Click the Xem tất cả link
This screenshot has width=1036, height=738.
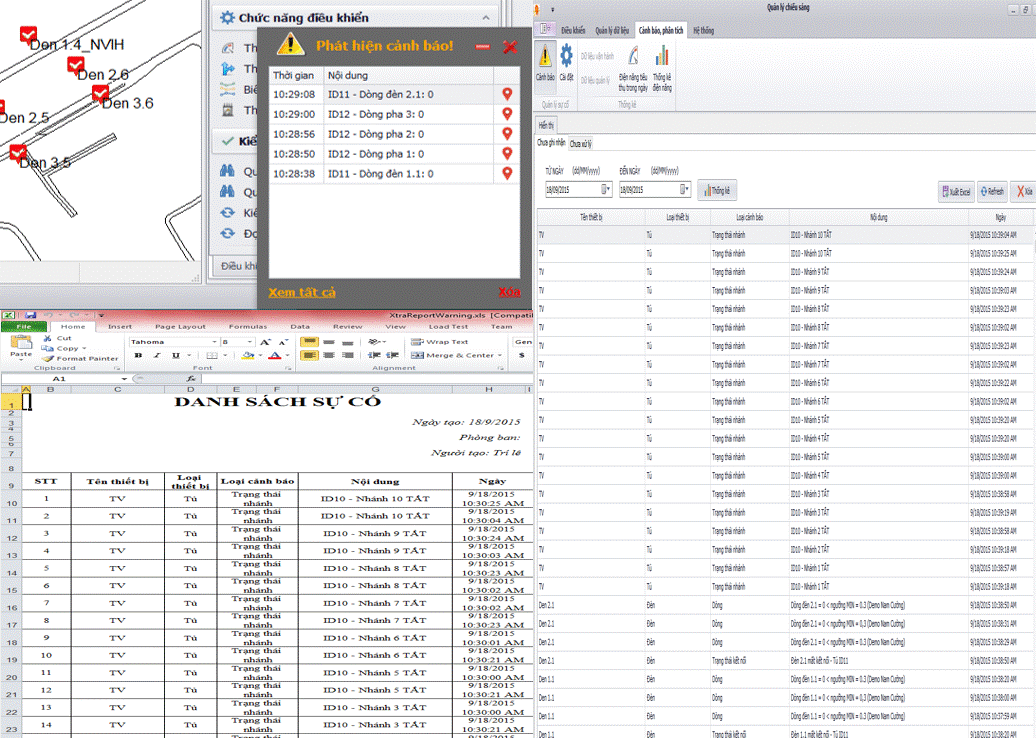click(x=301, y=292)
